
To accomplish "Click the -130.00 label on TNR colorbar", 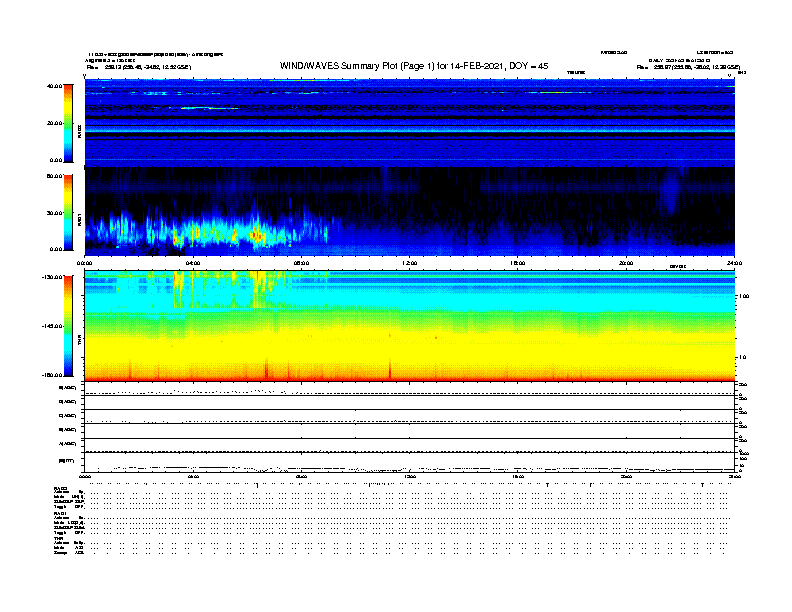I will pyautogui.click(x=53, y=277).
